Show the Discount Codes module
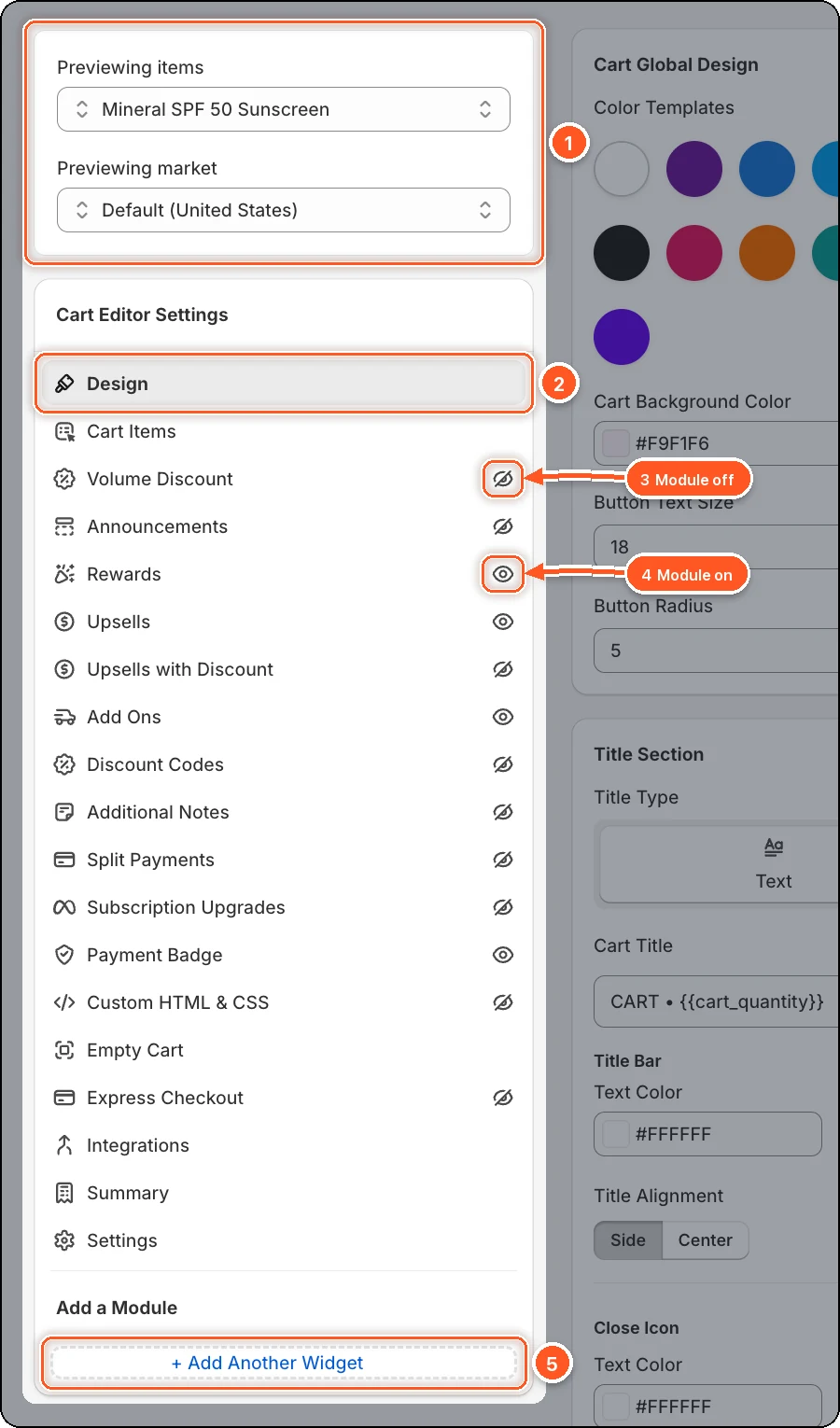The image size is (840, 1428). pyautogui.click(x=503, y=764)
